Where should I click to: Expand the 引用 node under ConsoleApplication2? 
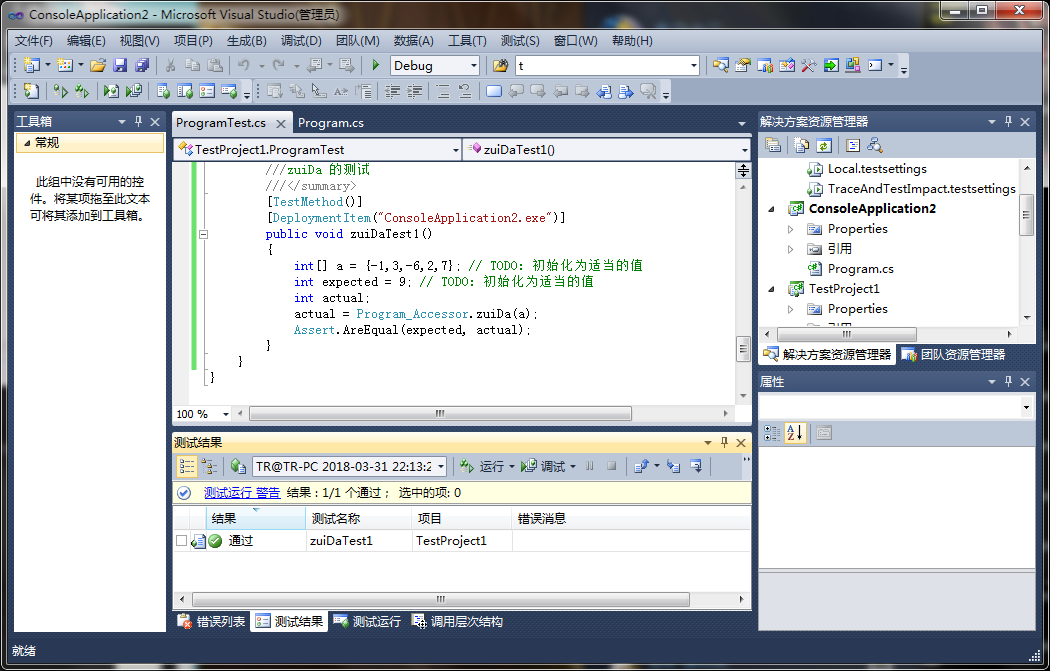[x=790, y=249]
